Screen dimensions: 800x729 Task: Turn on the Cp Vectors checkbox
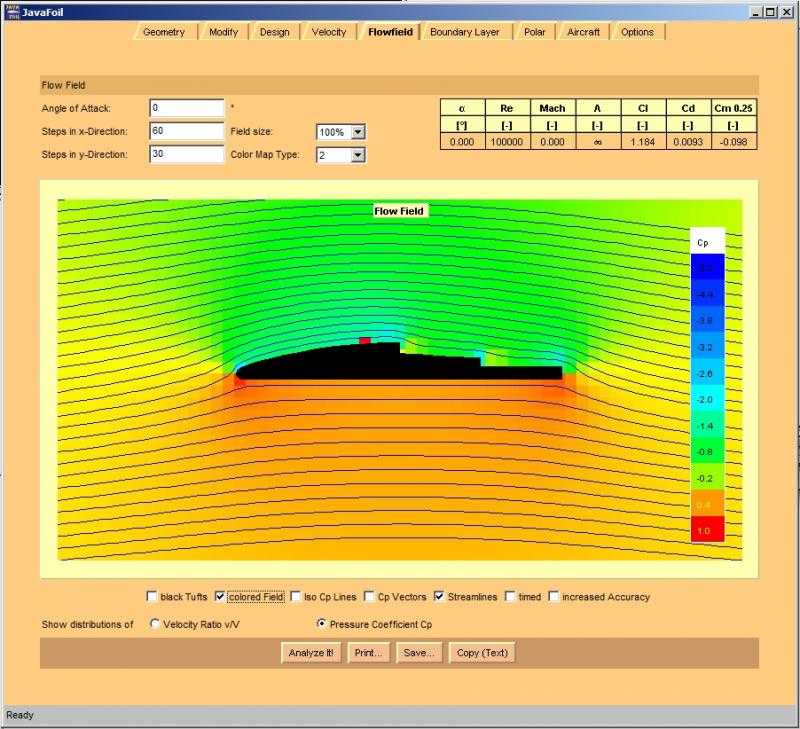click(x=369, y=597)
